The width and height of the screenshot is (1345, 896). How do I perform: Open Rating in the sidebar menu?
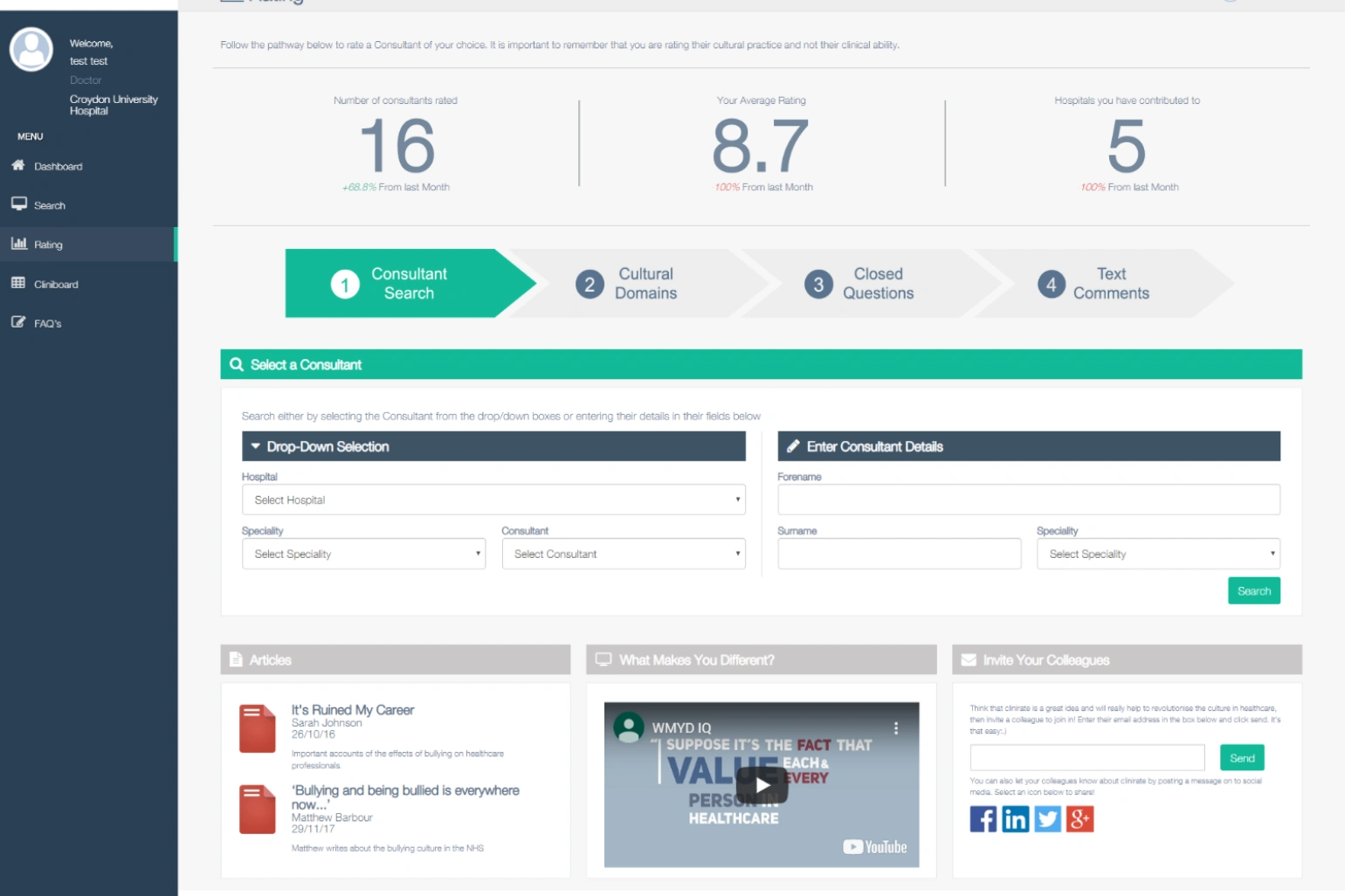point(88,245)
